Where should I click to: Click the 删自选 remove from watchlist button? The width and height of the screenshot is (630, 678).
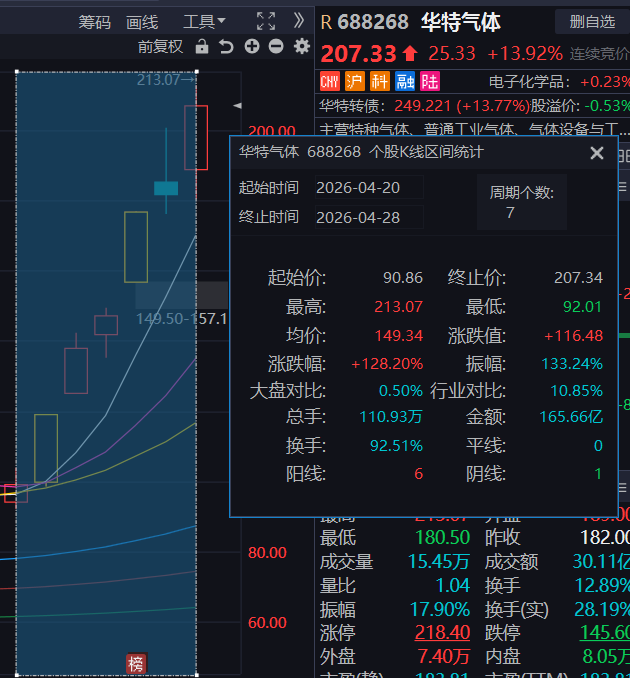[592, 22]
